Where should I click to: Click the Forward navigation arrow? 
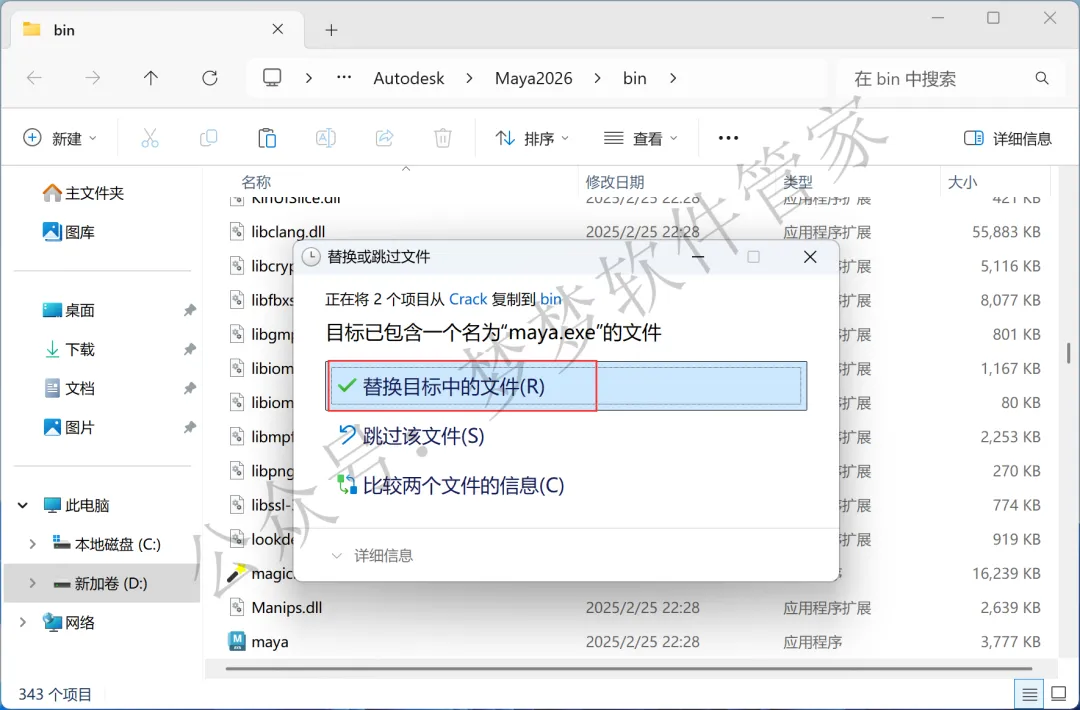point(92,79)
